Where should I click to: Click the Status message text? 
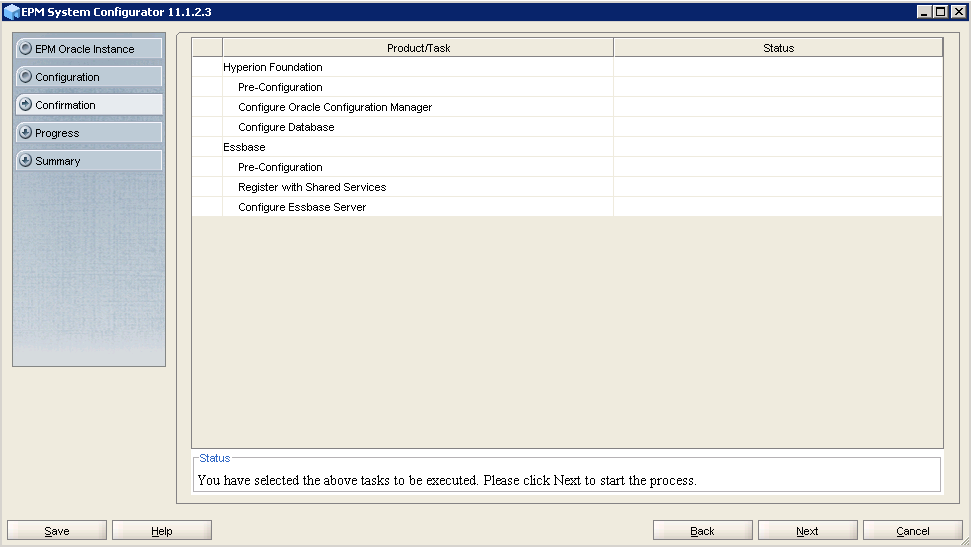pyautogui.click(x=446, y=480)
